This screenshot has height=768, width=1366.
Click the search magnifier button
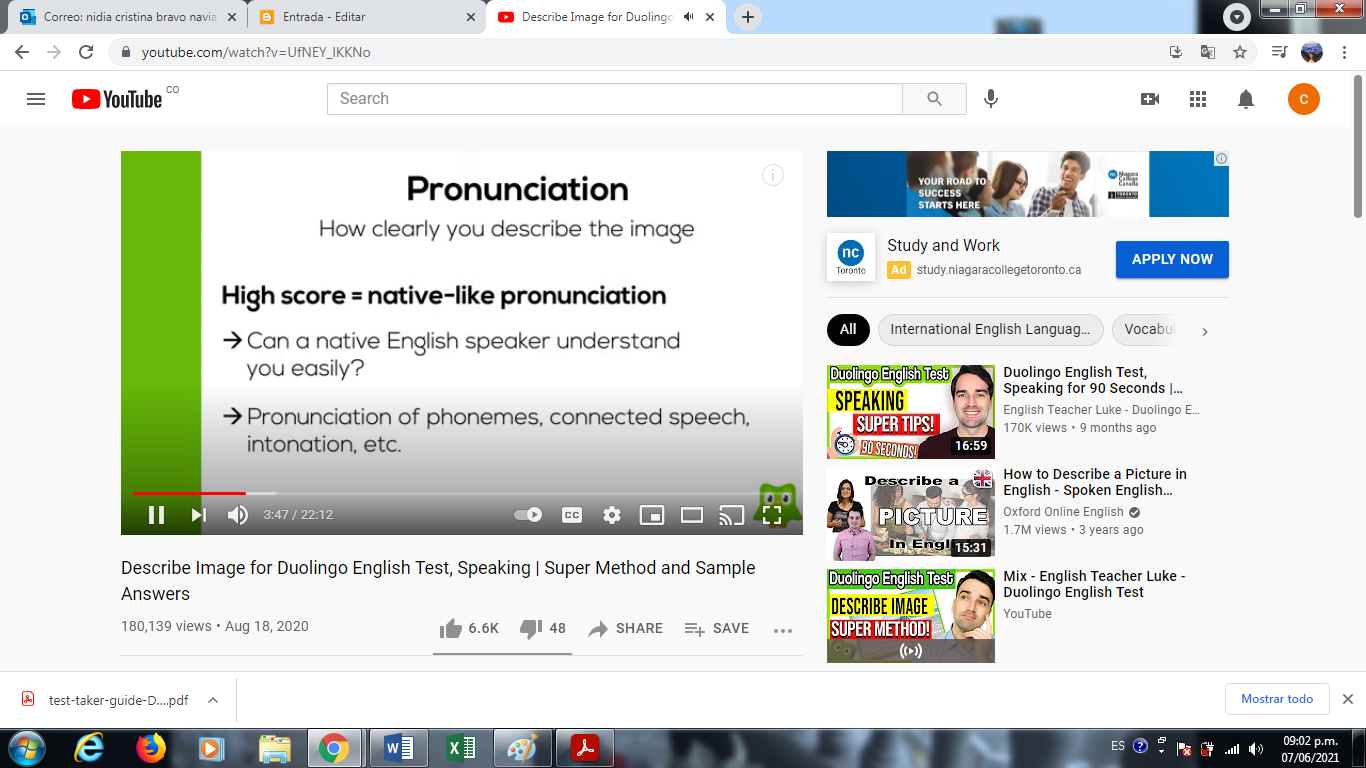[x=934, y=99]
